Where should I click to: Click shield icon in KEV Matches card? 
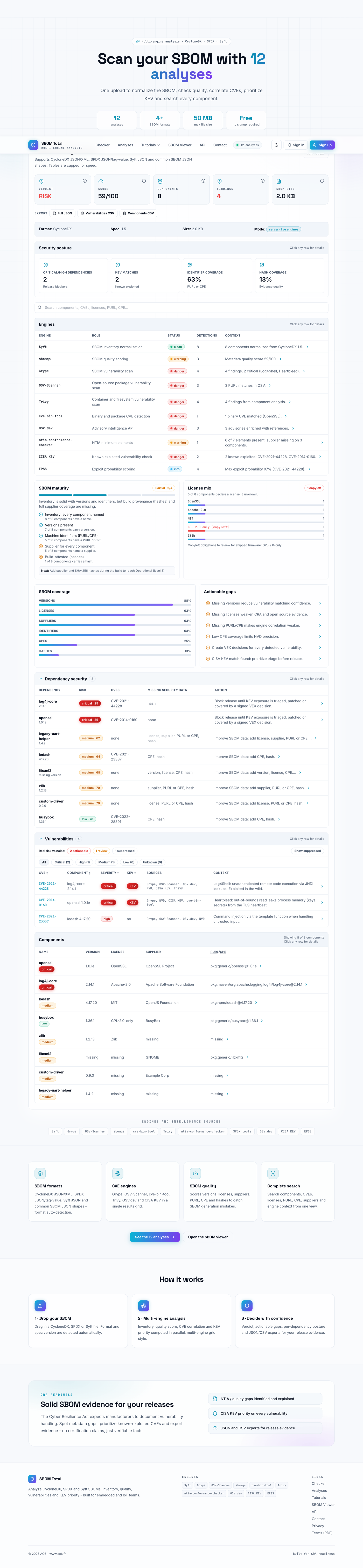(117, 265)
